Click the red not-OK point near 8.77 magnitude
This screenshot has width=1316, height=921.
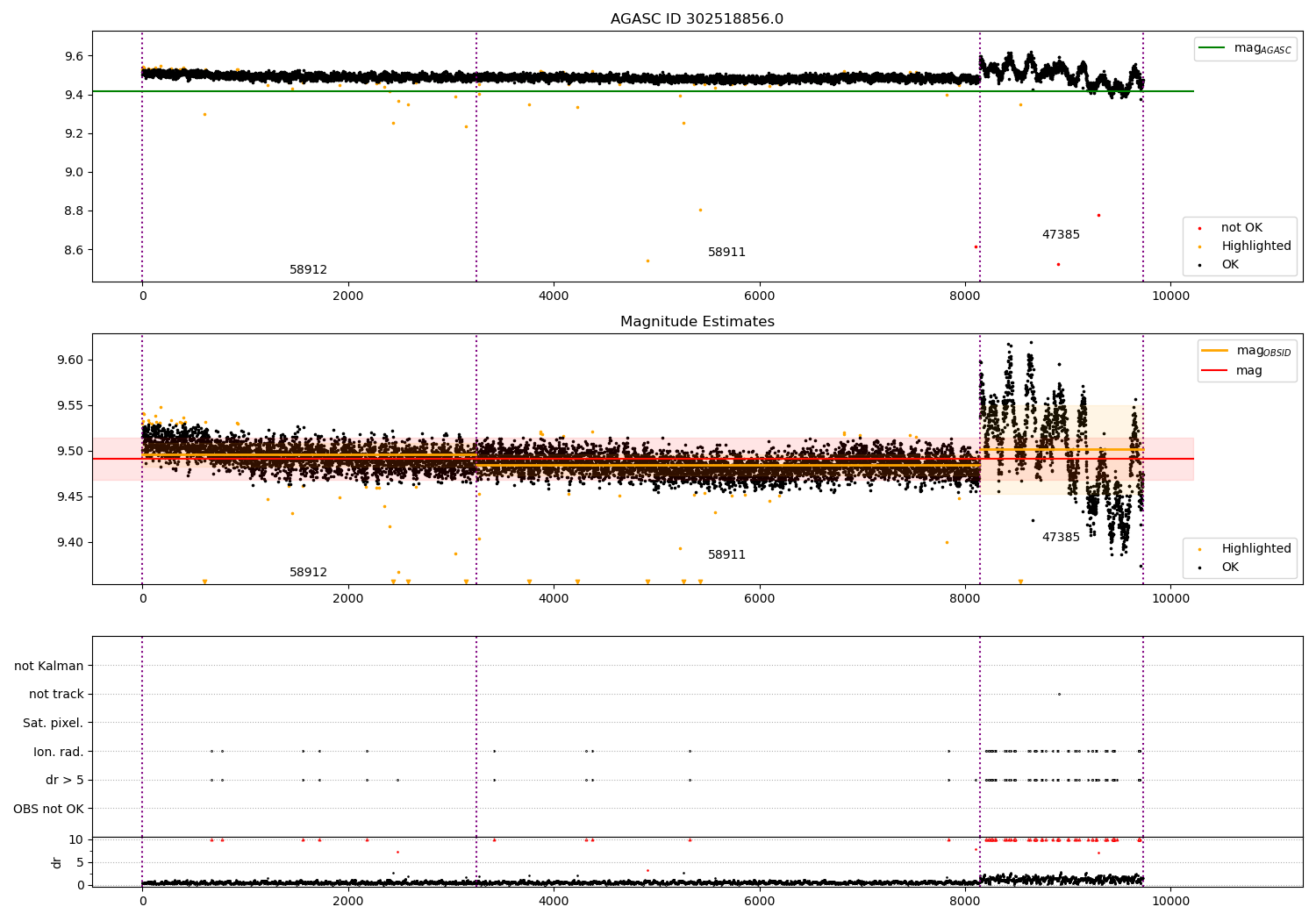[x=1098, y=215]
